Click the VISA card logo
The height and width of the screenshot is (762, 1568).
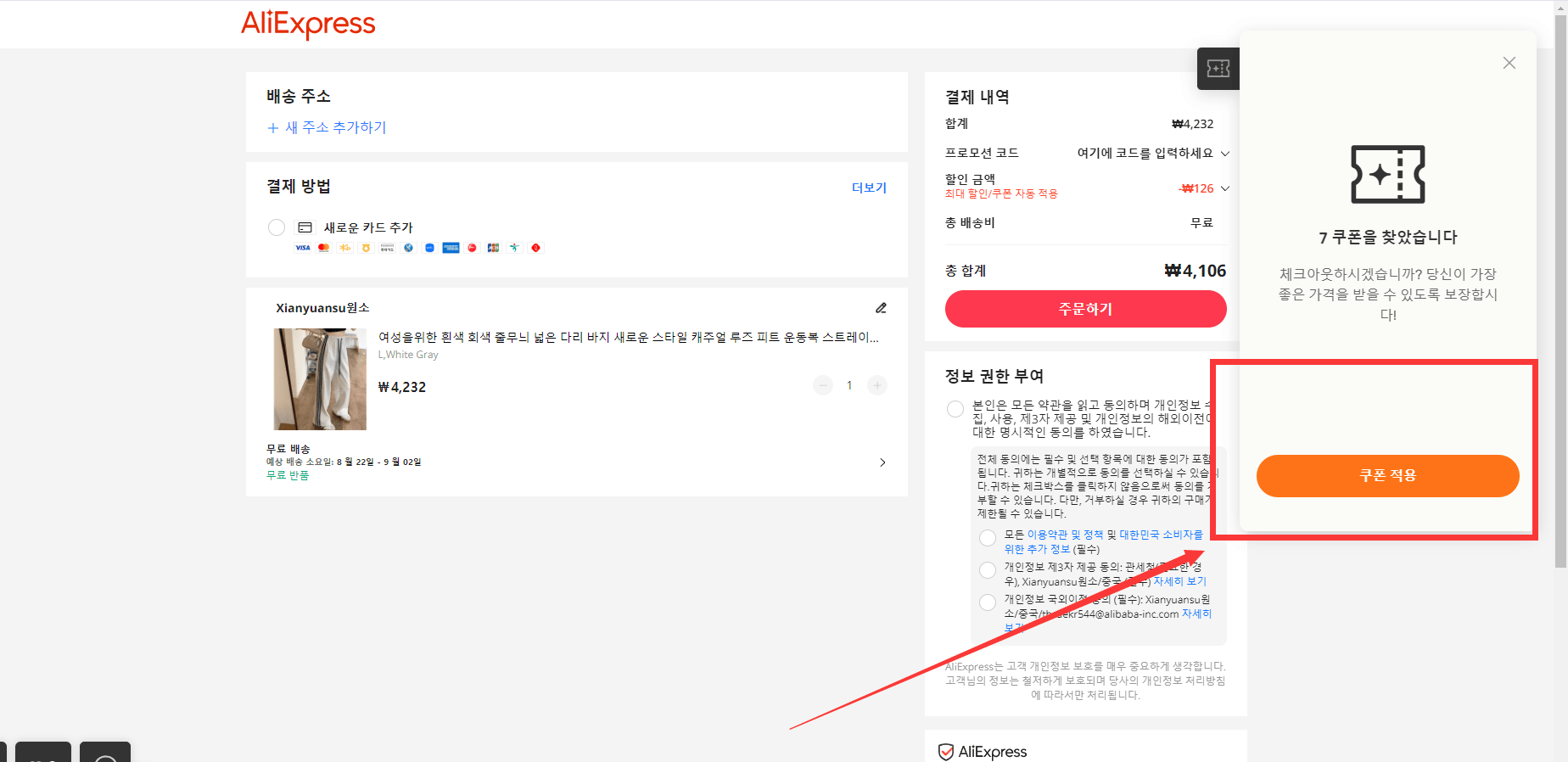coord(303,248)
